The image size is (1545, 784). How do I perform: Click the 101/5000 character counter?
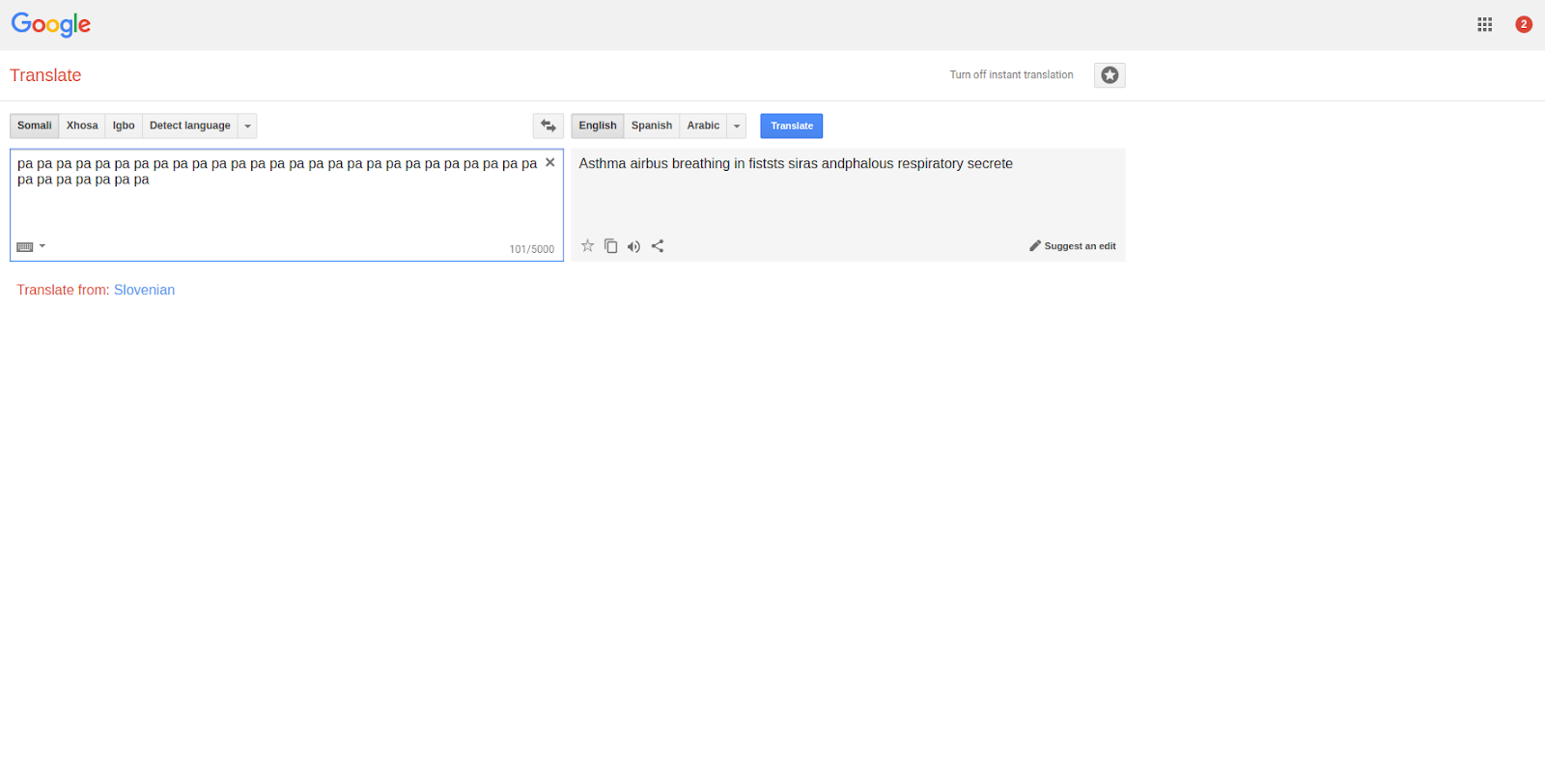click(532, 249)
